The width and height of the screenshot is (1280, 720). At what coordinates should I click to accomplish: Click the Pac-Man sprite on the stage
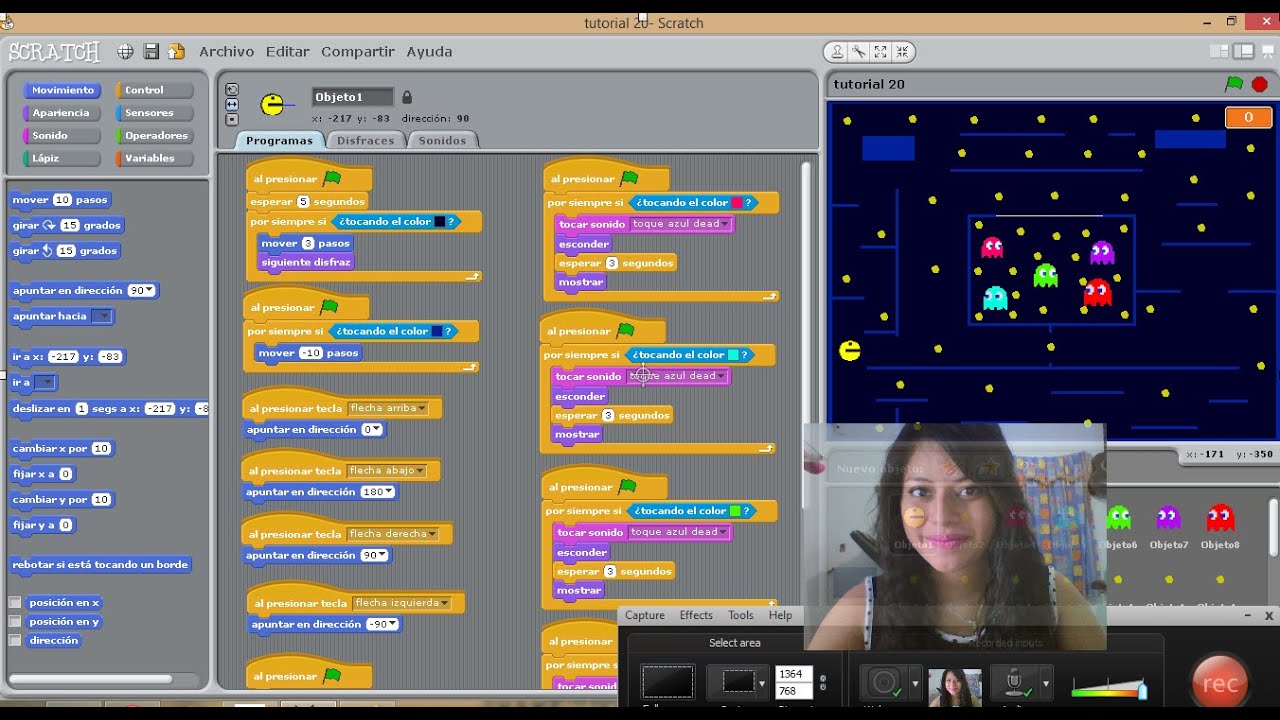point(850,350)
